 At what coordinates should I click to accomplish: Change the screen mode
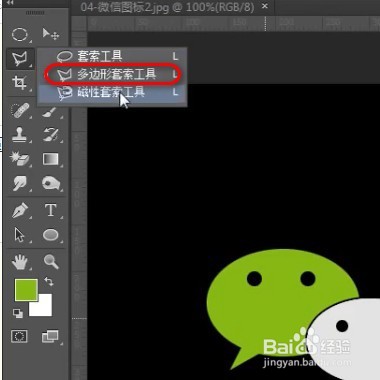click(50, 336)
